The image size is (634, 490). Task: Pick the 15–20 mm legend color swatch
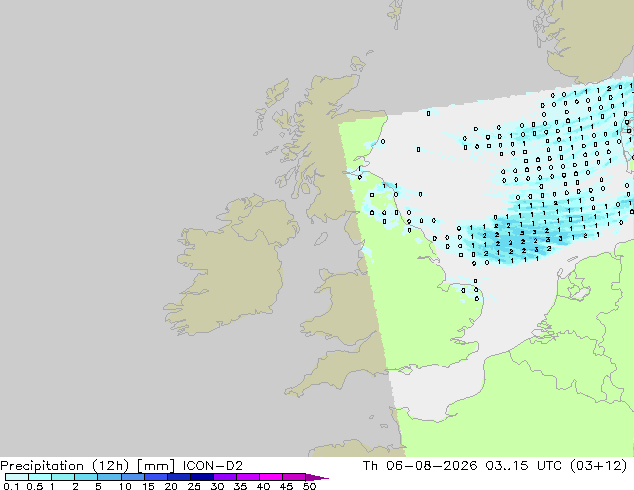click(155, 477)
